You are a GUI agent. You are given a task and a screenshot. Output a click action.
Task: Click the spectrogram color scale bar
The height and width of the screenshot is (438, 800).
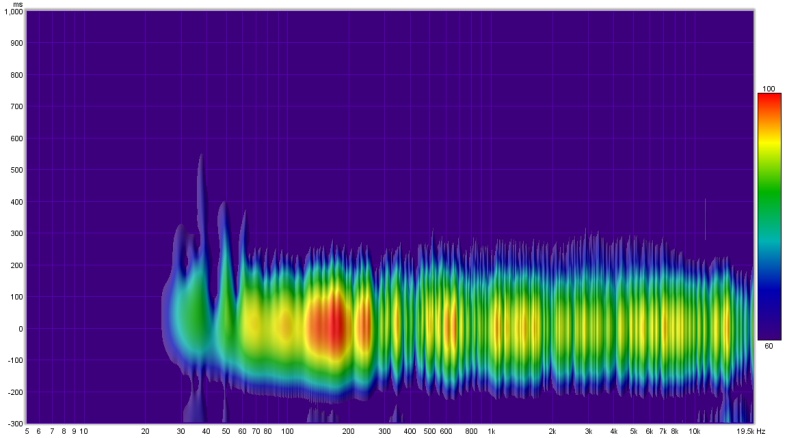769,216
